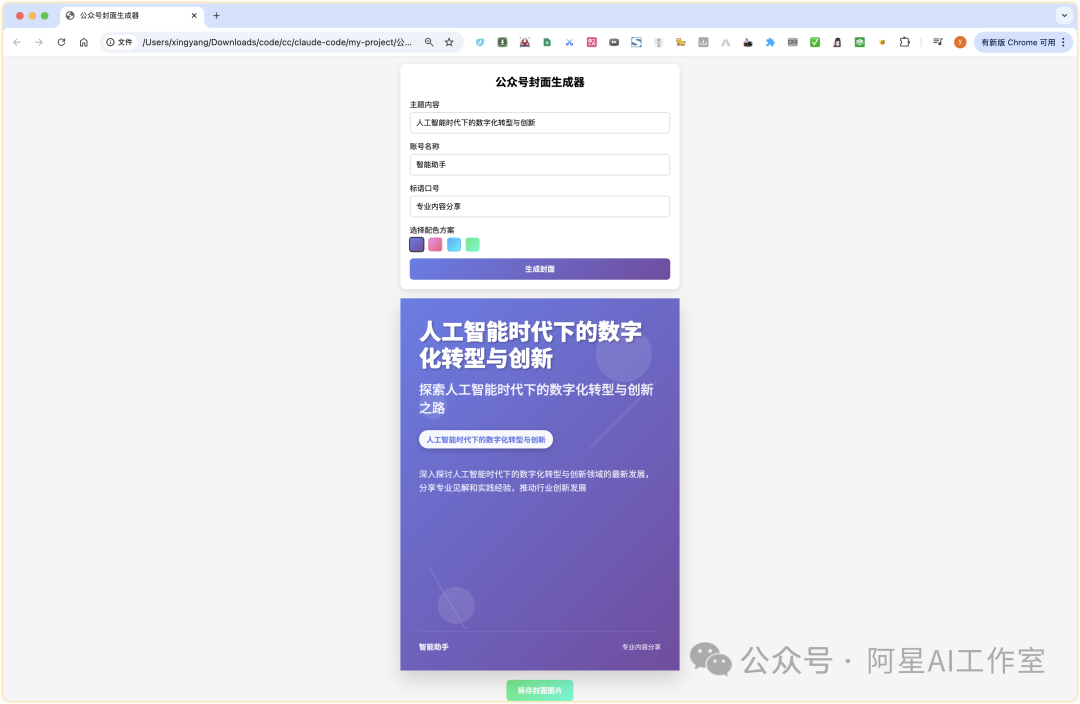Click the 智能助手 footer text on the cover

434,647
